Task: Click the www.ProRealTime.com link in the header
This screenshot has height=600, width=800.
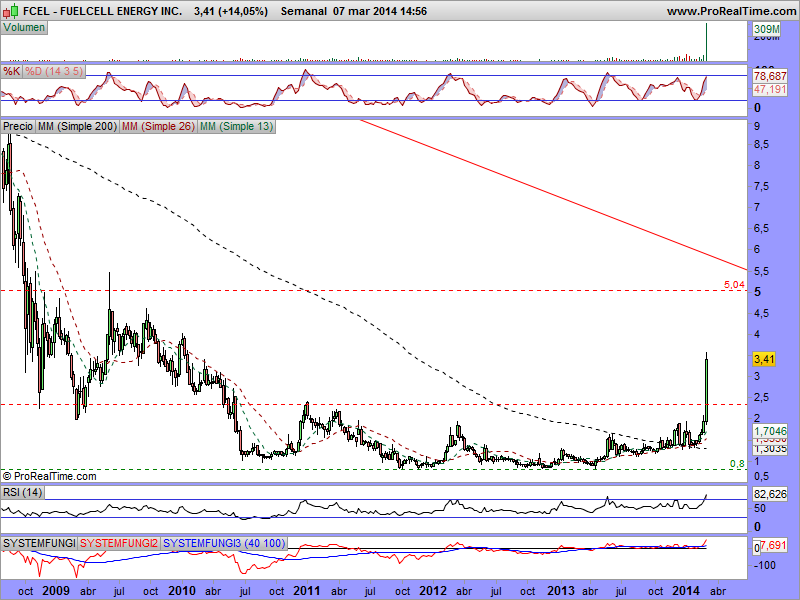Action: pyautogui.click(x=731, y=11)
